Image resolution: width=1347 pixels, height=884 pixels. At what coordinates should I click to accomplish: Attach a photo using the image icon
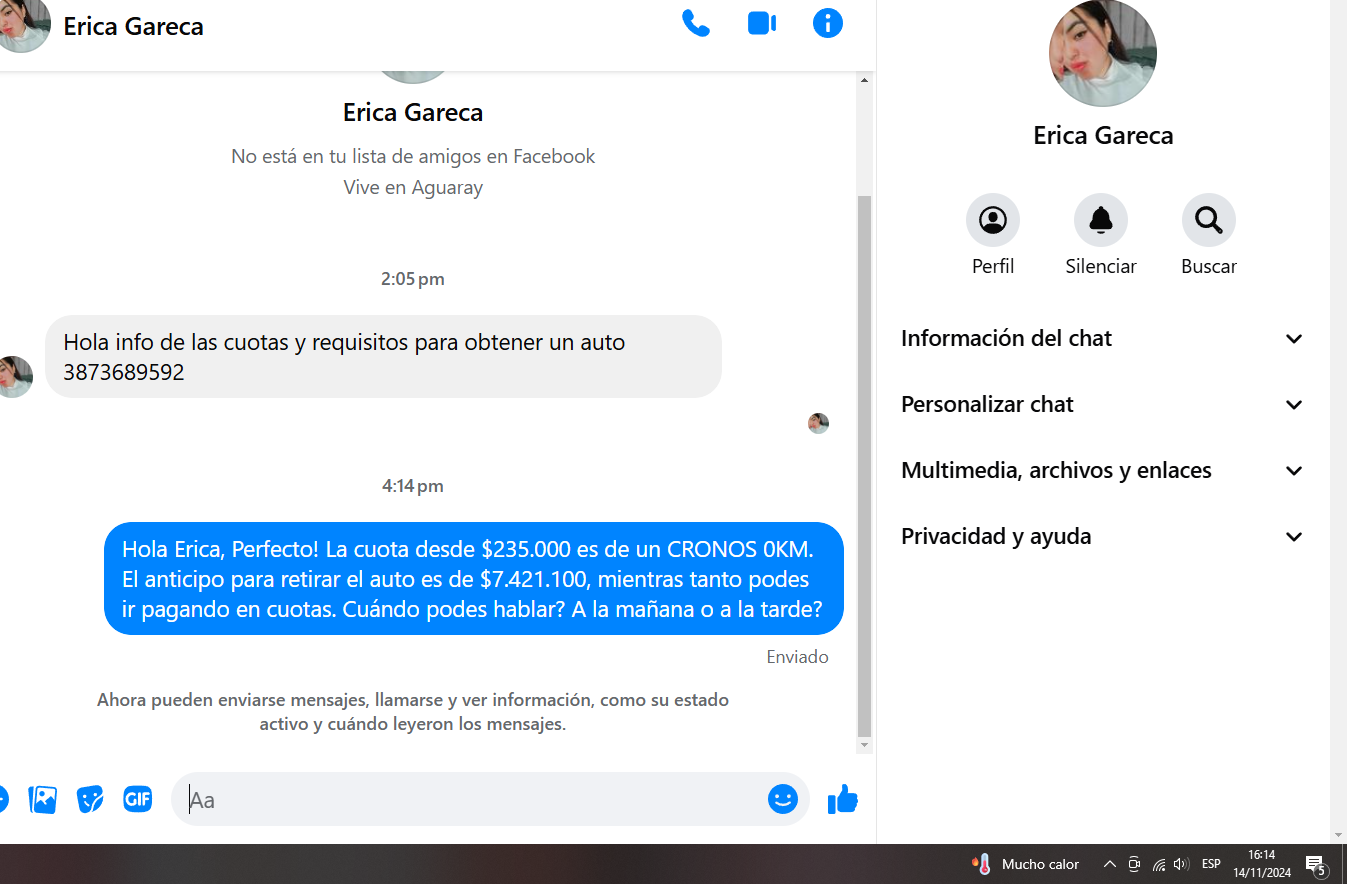(43, 799)
